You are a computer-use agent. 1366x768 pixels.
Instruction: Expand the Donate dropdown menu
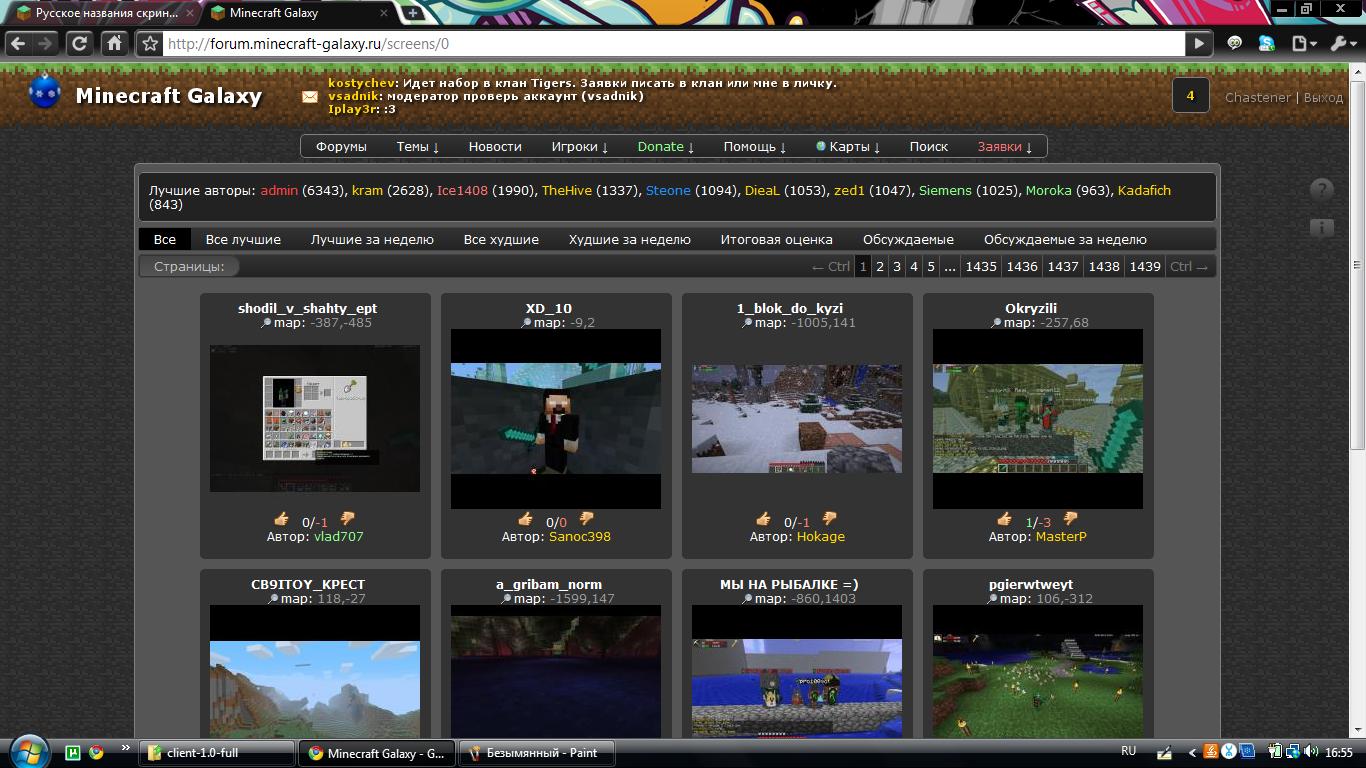[666, 146]
